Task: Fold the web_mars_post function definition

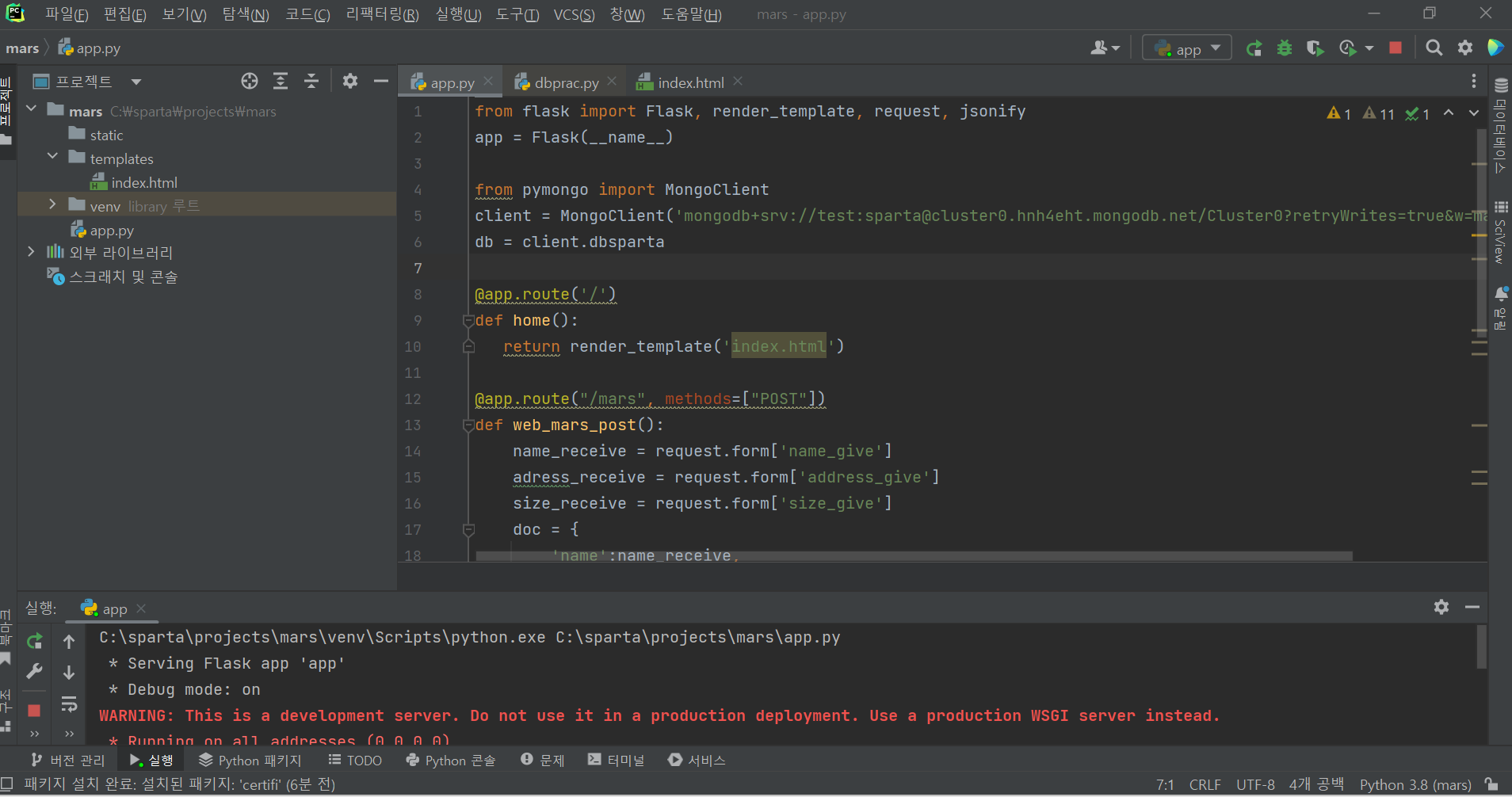Action: coord(468,425)
